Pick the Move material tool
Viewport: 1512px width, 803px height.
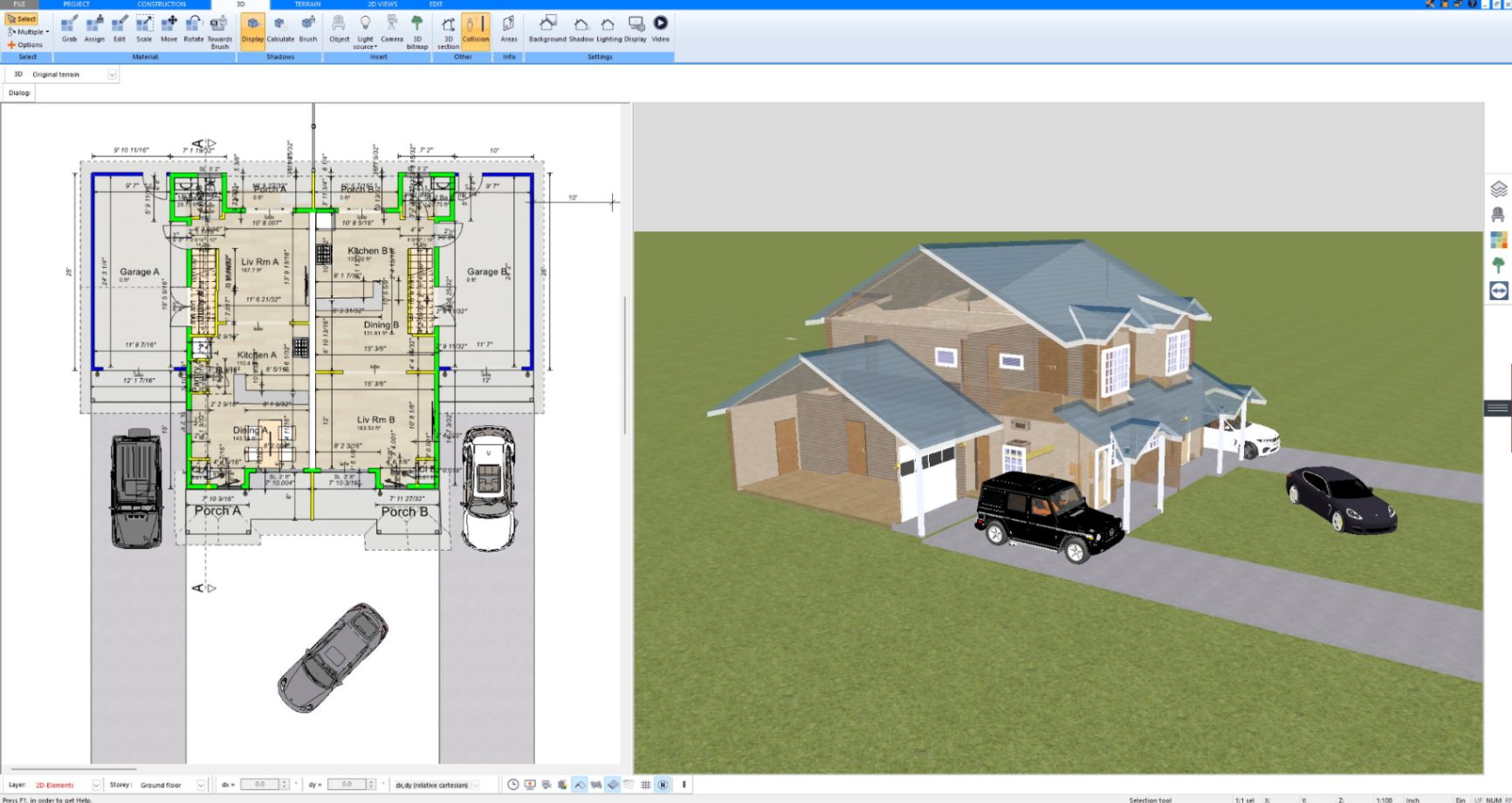coord(168,30)
